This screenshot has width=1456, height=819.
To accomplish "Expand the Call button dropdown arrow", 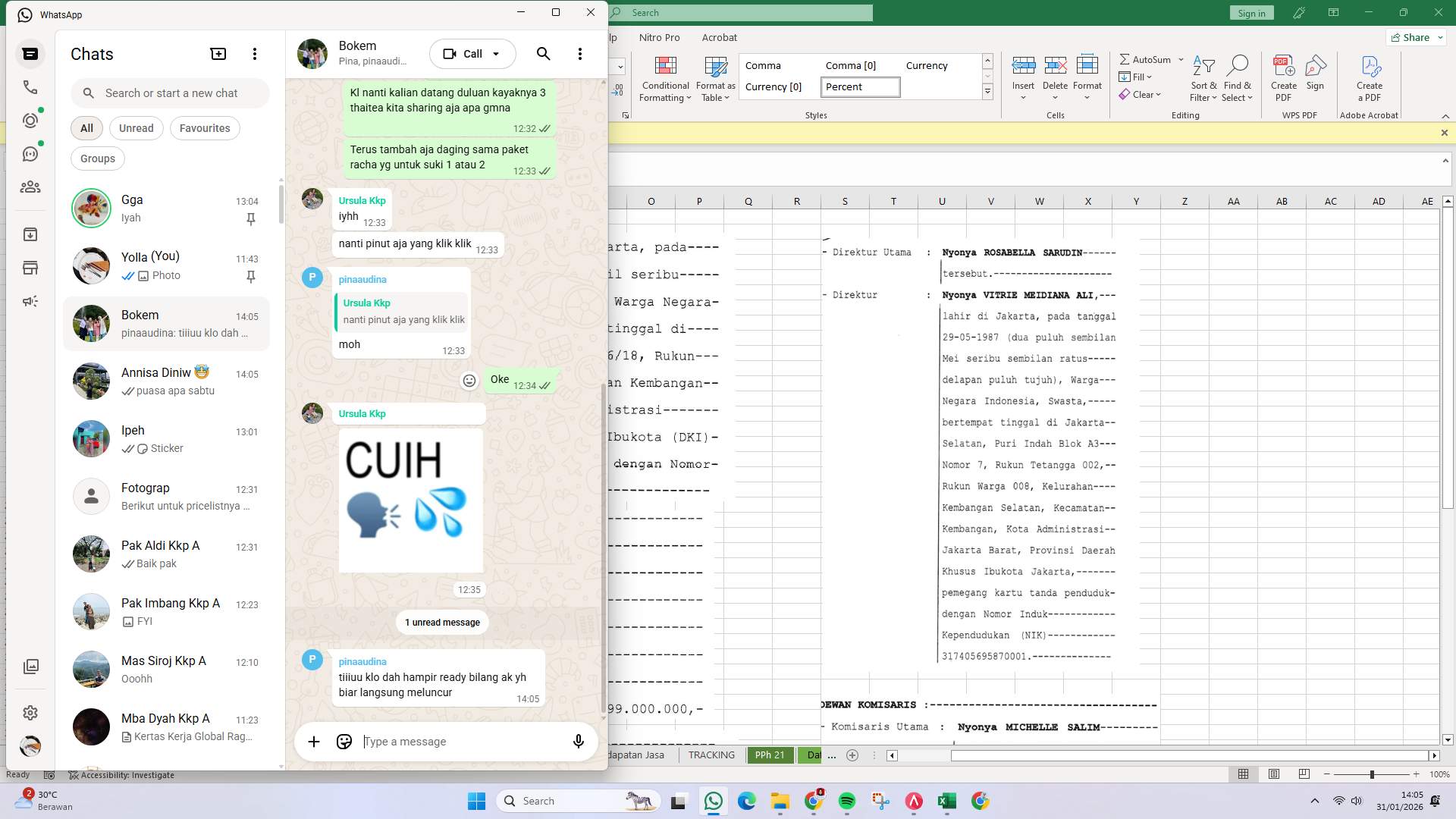I will tap(495, 54).
